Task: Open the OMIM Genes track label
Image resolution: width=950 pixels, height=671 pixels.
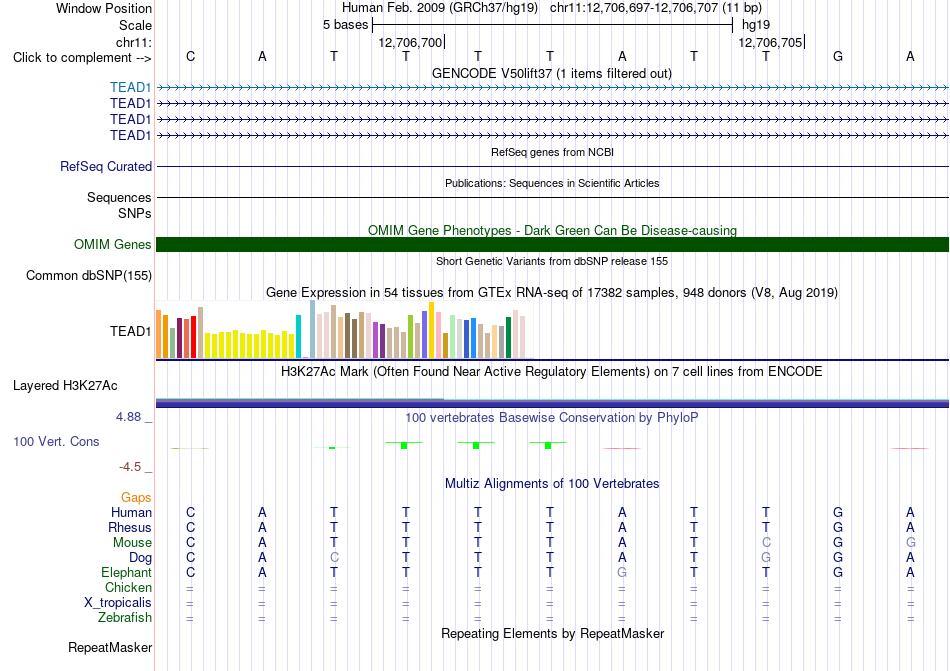Action: coord(112,244)
